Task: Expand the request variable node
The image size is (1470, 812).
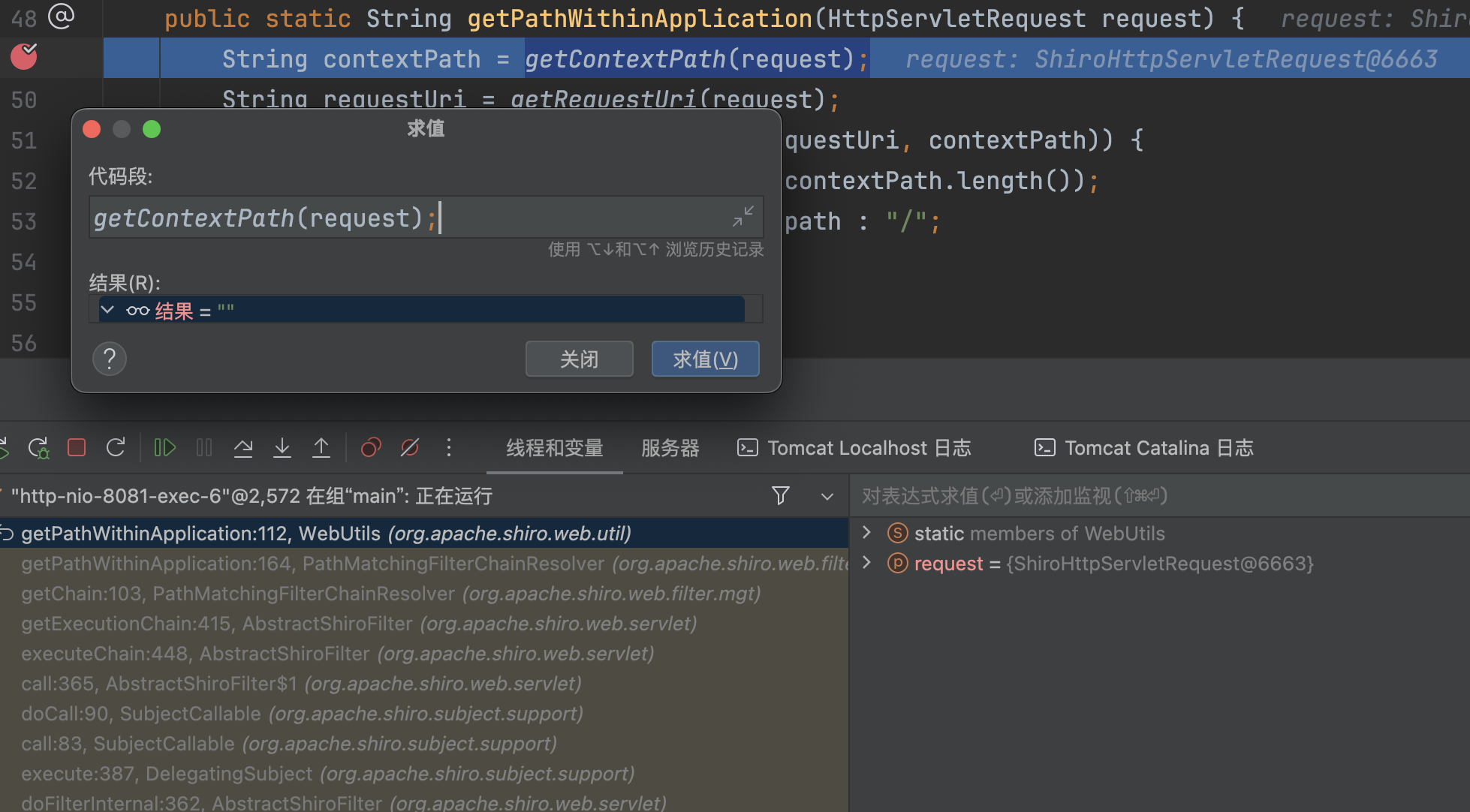Action: point(866,563)
